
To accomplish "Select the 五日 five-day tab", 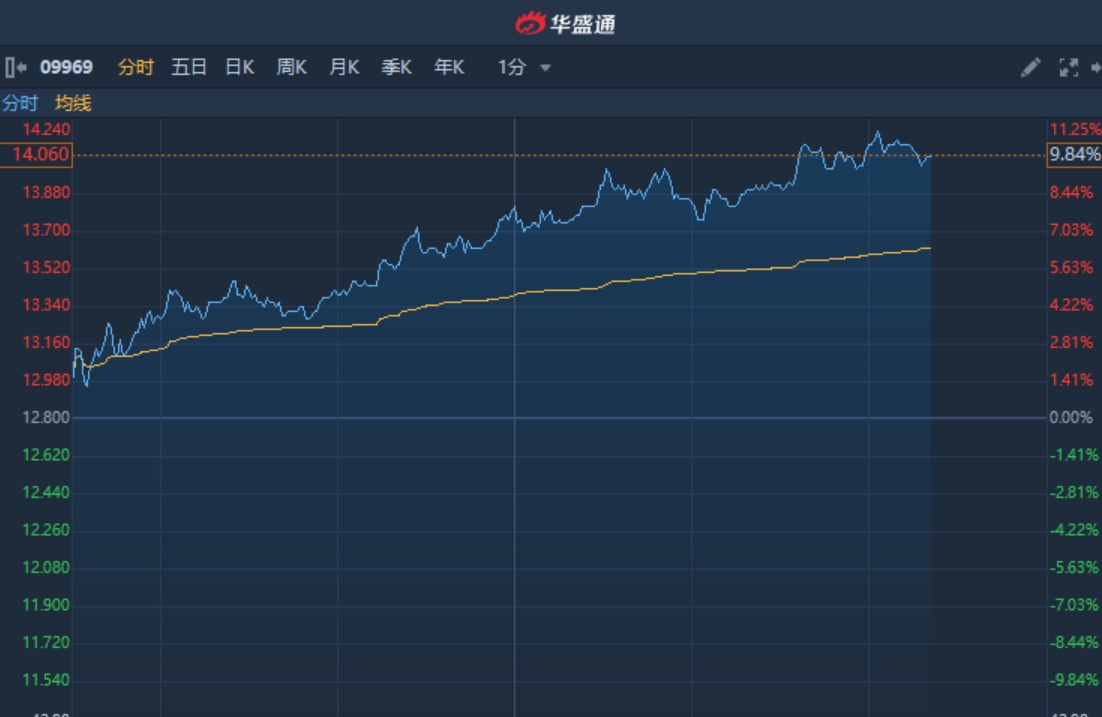I will click(x=188, y=68).
